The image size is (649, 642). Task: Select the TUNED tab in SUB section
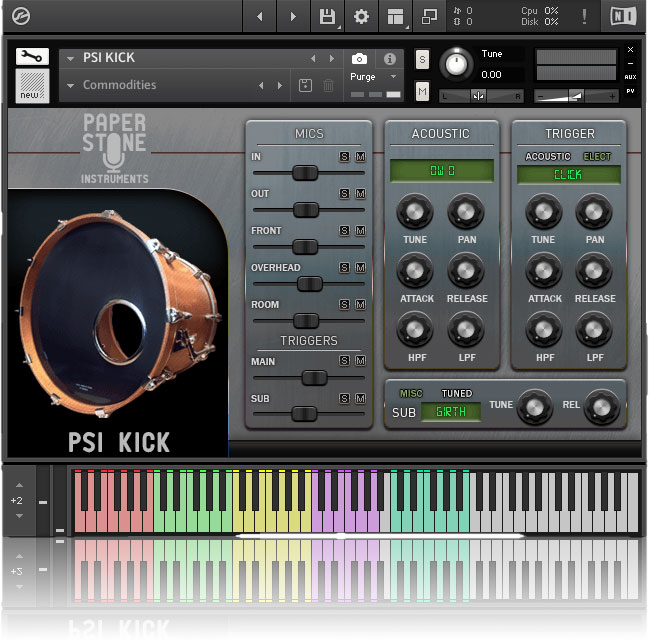[x=457, y=394]
